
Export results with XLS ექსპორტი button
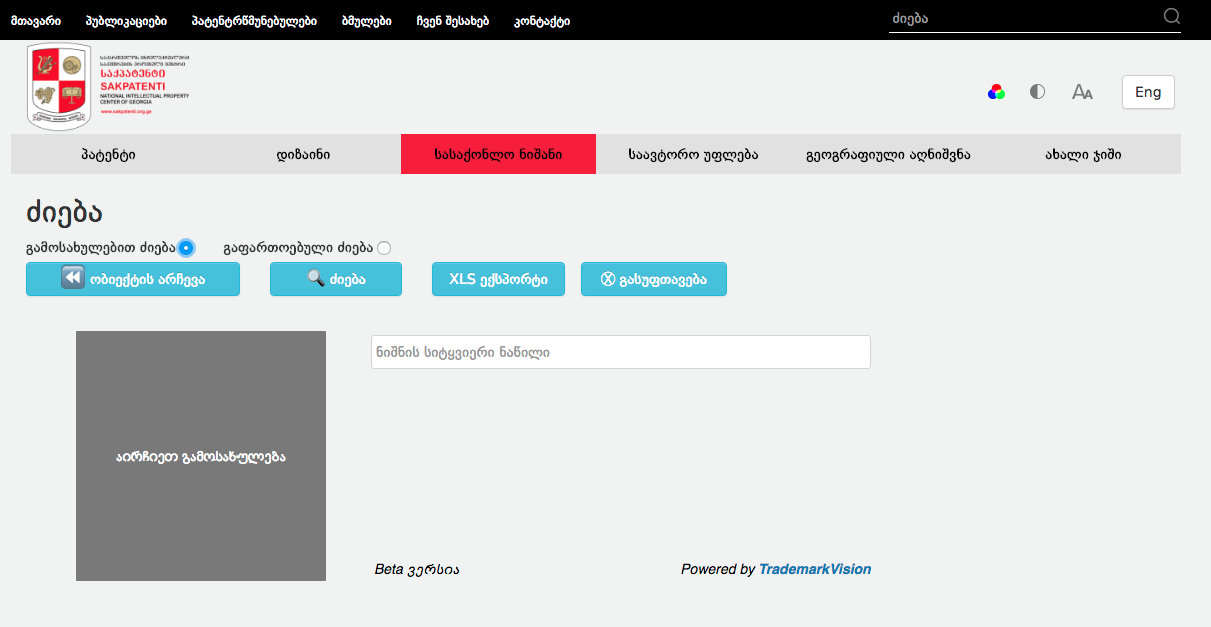498,279
